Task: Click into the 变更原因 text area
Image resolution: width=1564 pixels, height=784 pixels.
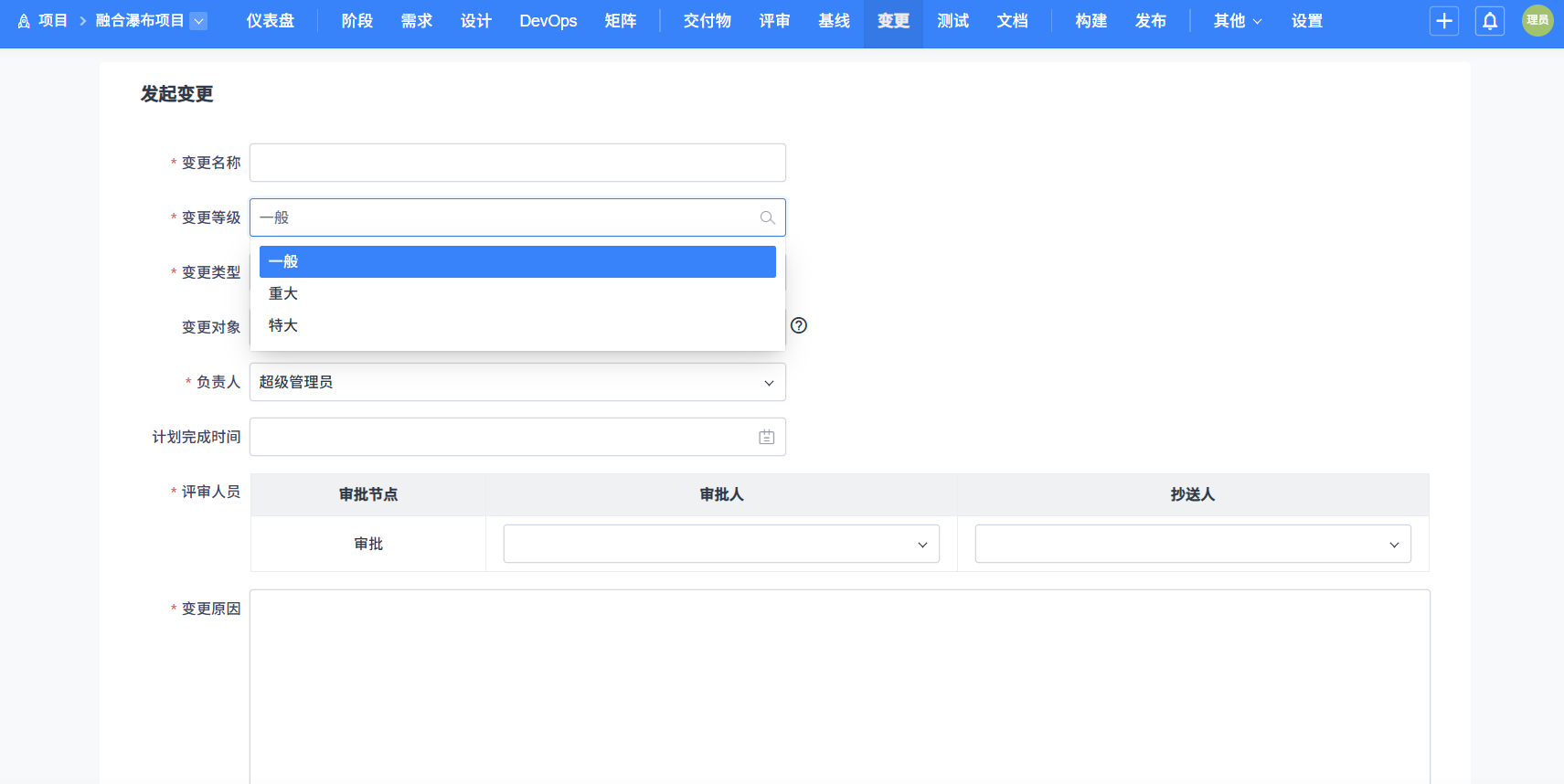Action: coord(840,686)
